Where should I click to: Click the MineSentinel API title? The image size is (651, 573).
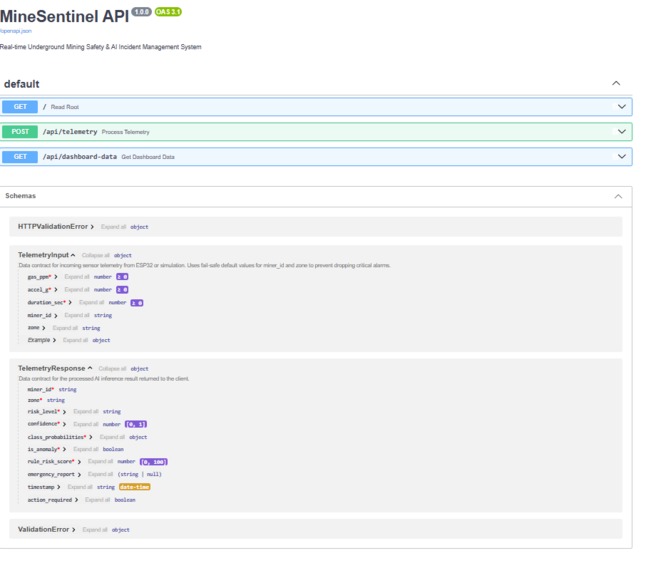coord(64,16)
